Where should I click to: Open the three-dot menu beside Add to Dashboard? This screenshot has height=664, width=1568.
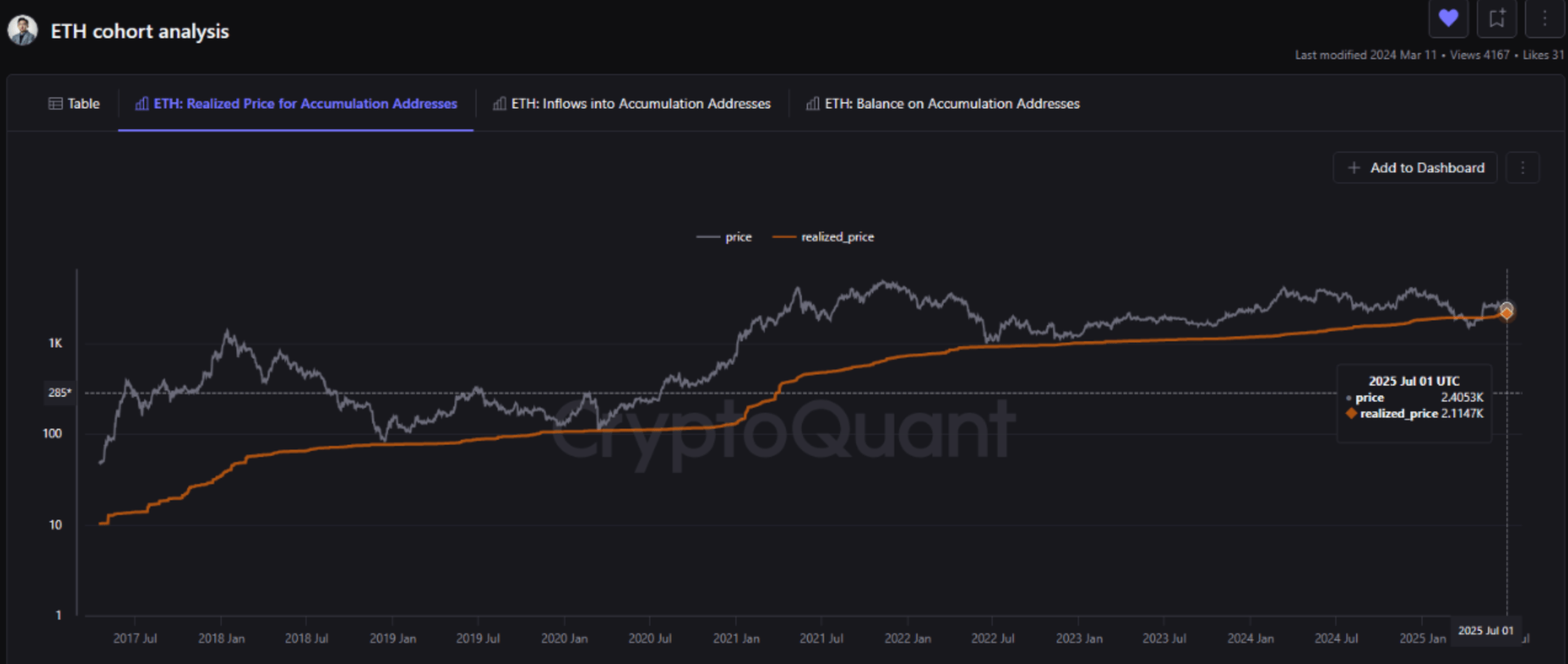coord(1522,168)
